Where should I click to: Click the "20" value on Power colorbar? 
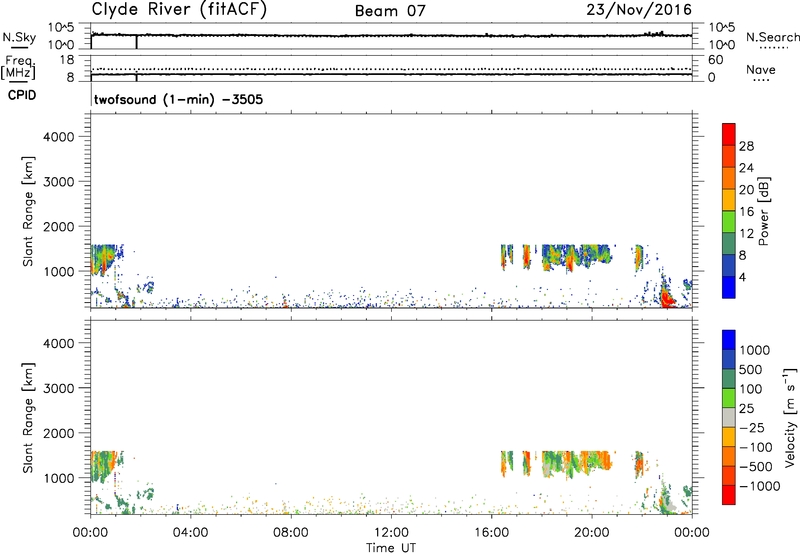click(x=746, y=190)
